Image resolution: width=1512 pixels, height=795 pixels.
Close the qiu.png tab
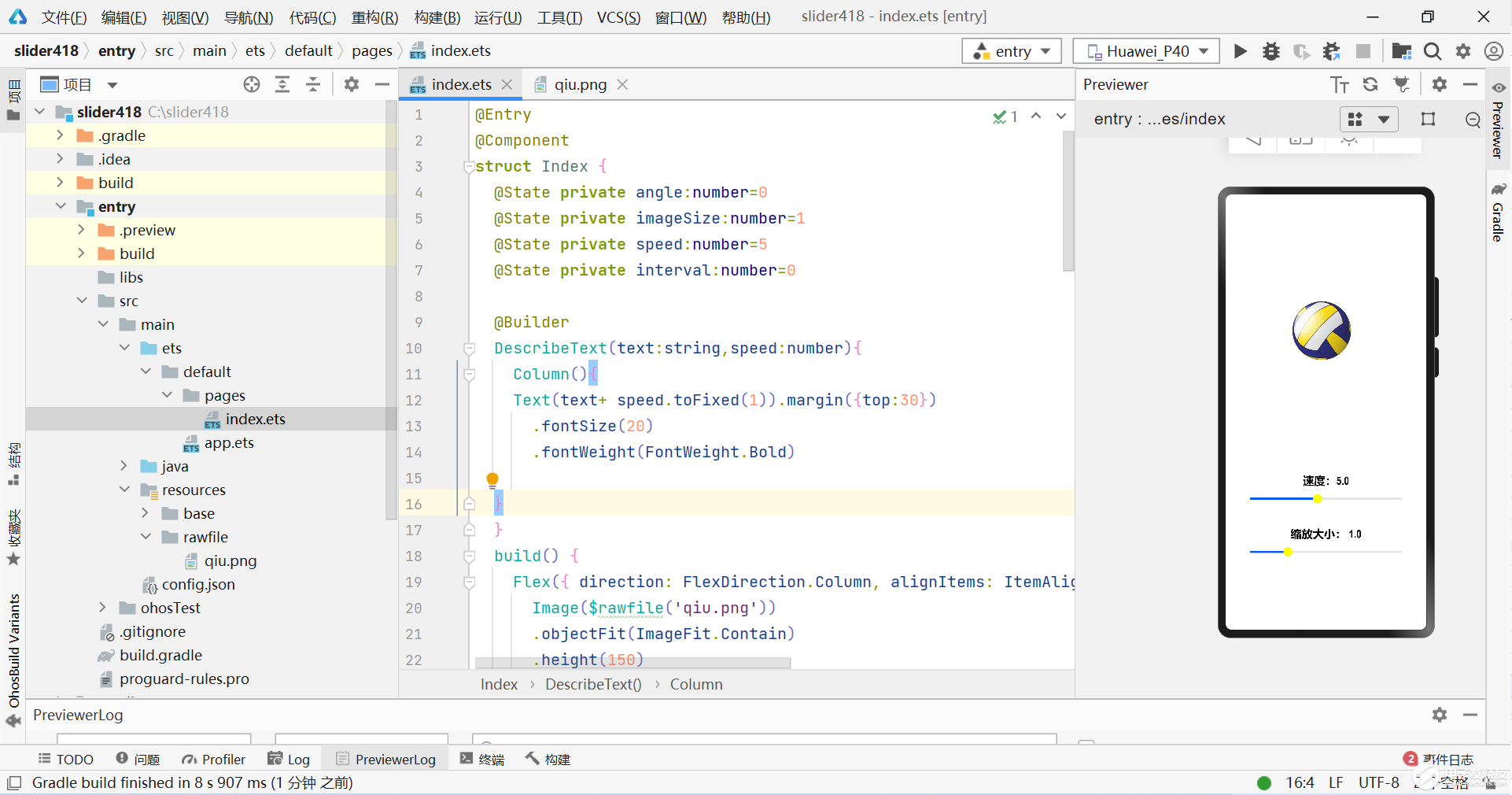622,84
